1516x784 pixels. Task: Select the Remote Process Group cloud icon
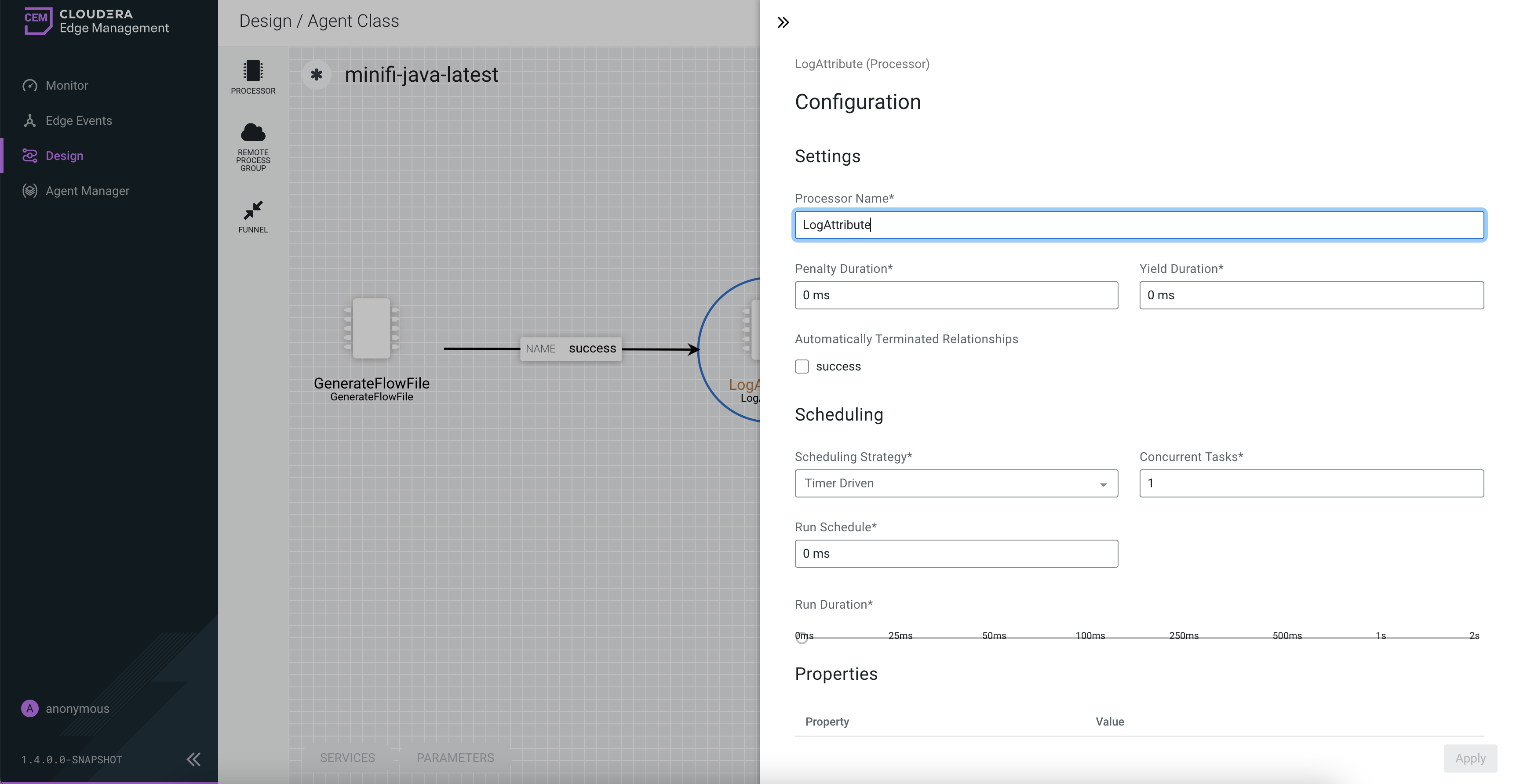pyautogui.click(x=253, y=133)
